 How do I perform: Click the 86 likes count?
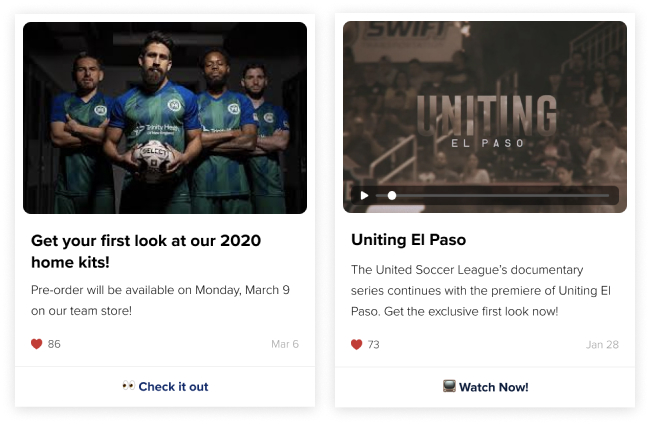54,344
